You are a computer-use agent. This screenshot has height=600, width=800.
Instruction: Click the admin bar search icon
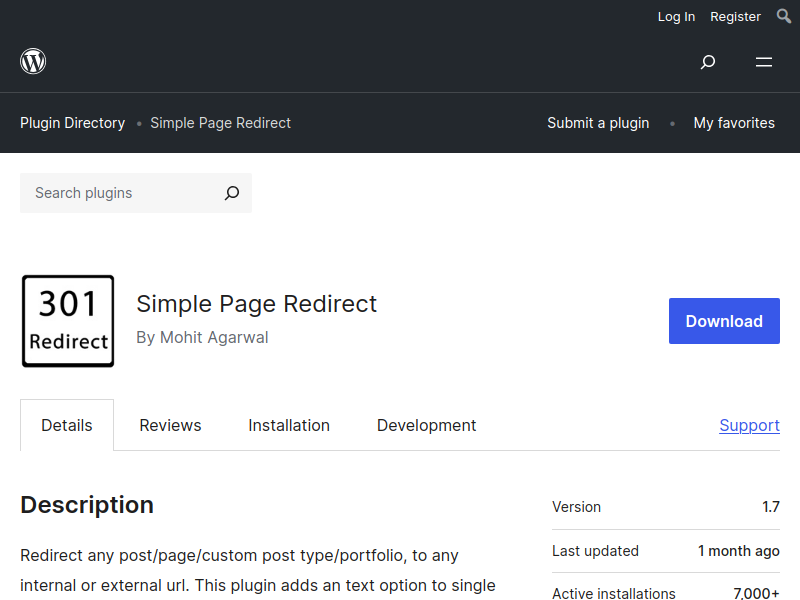784,16
